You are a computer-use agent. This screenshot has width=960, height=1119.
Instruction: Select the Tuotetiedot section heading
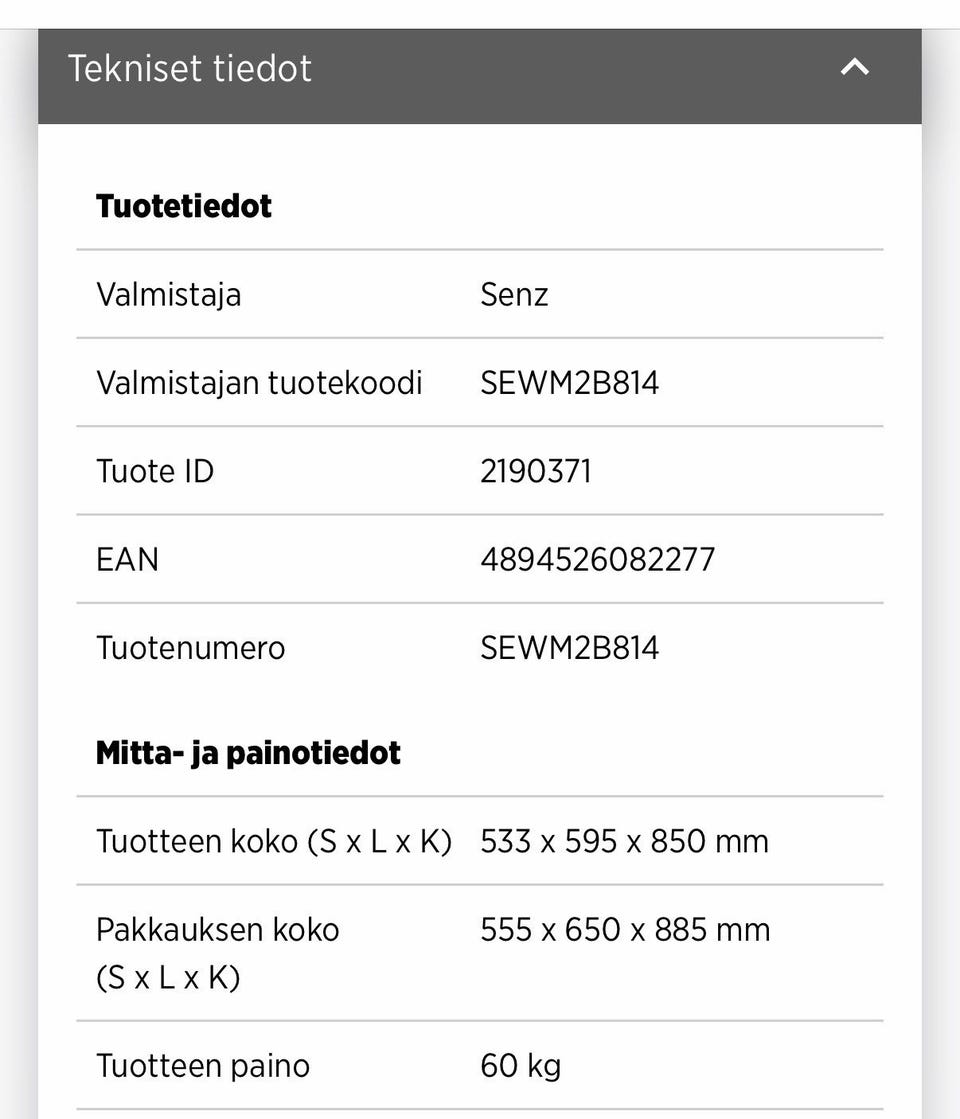click(184, 206)
